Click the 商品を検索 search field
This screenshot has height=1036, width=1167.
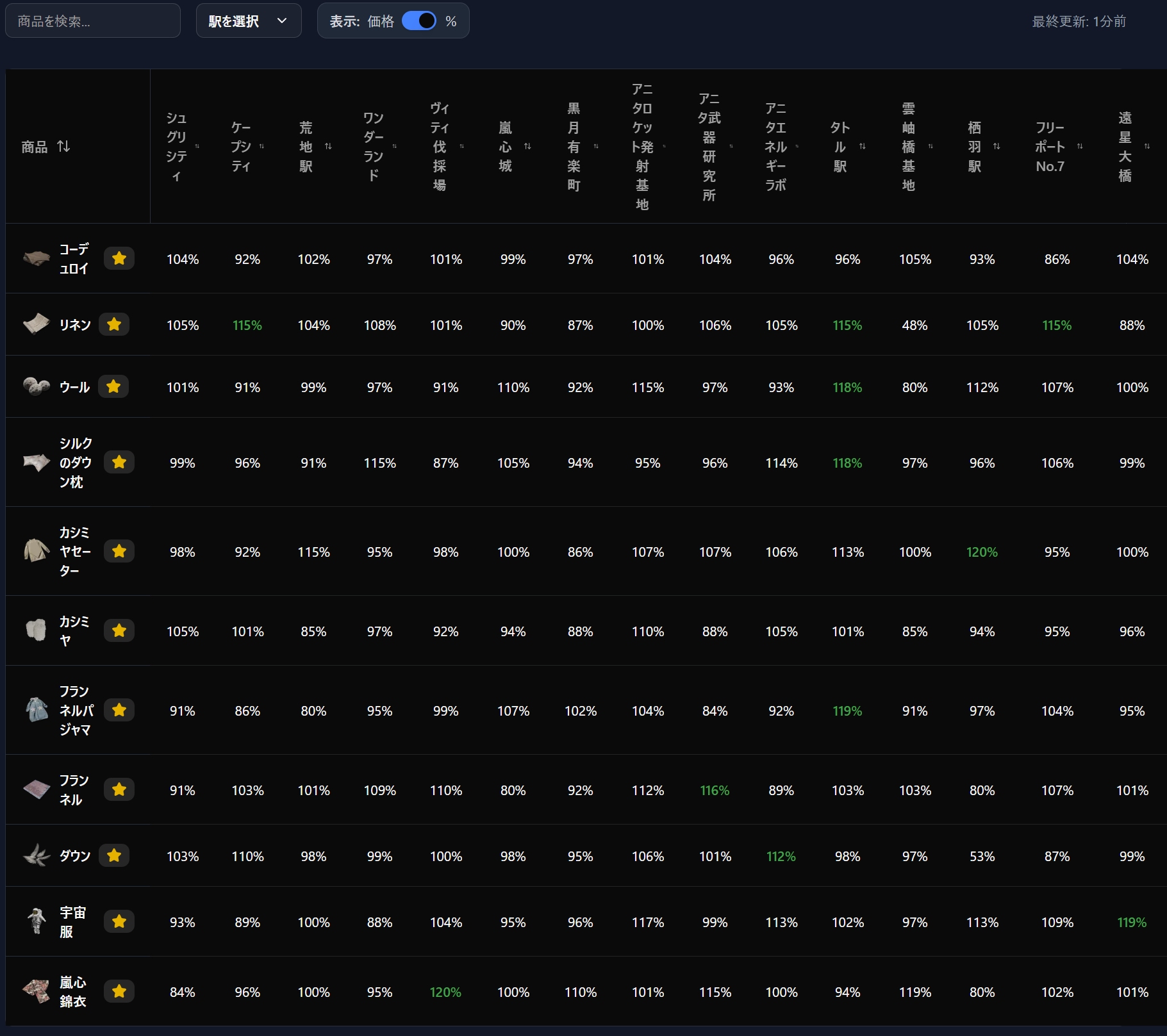point(93,21)
